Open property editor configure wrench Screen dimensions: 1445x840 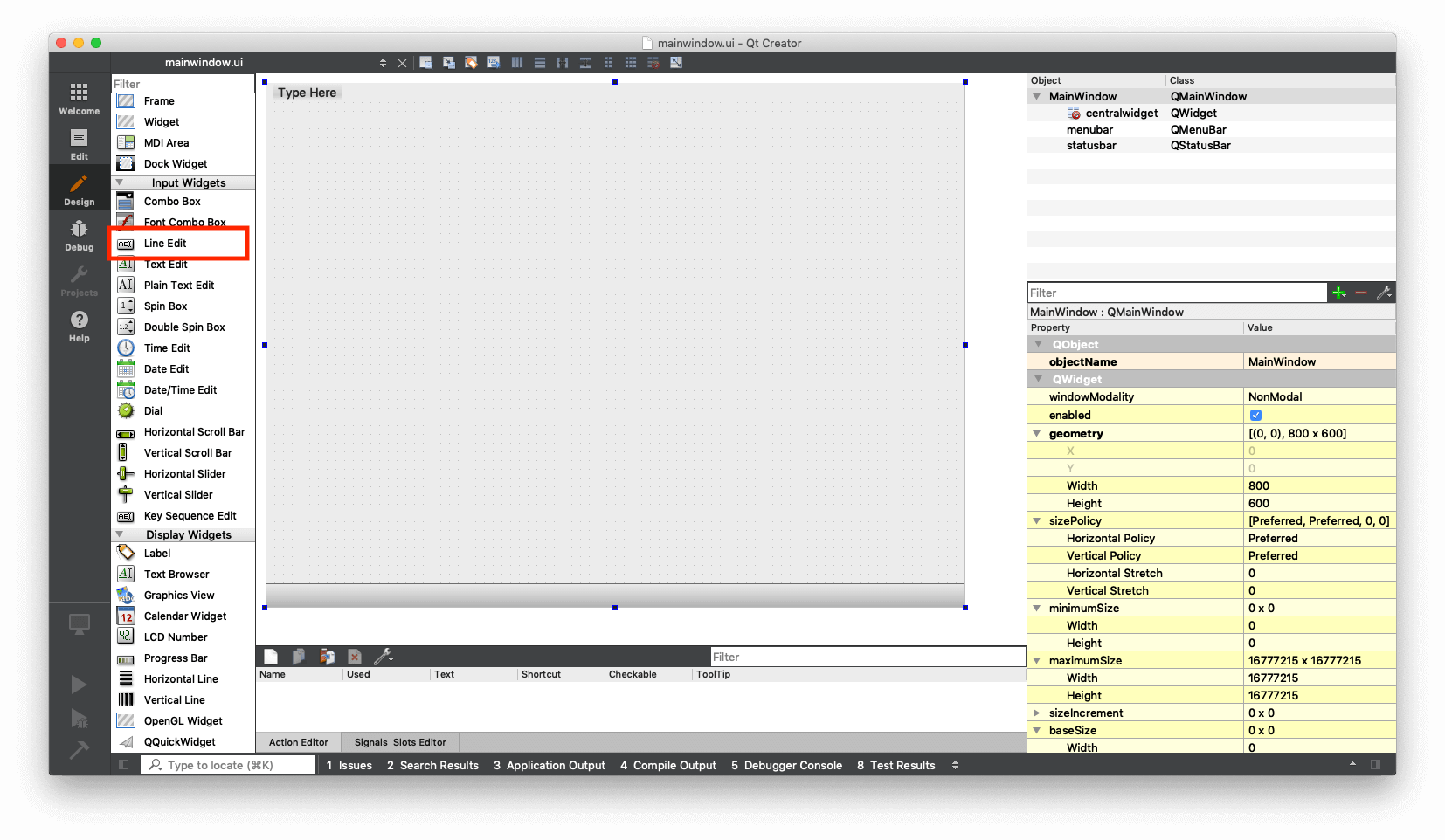click(x=1384, y=293)
